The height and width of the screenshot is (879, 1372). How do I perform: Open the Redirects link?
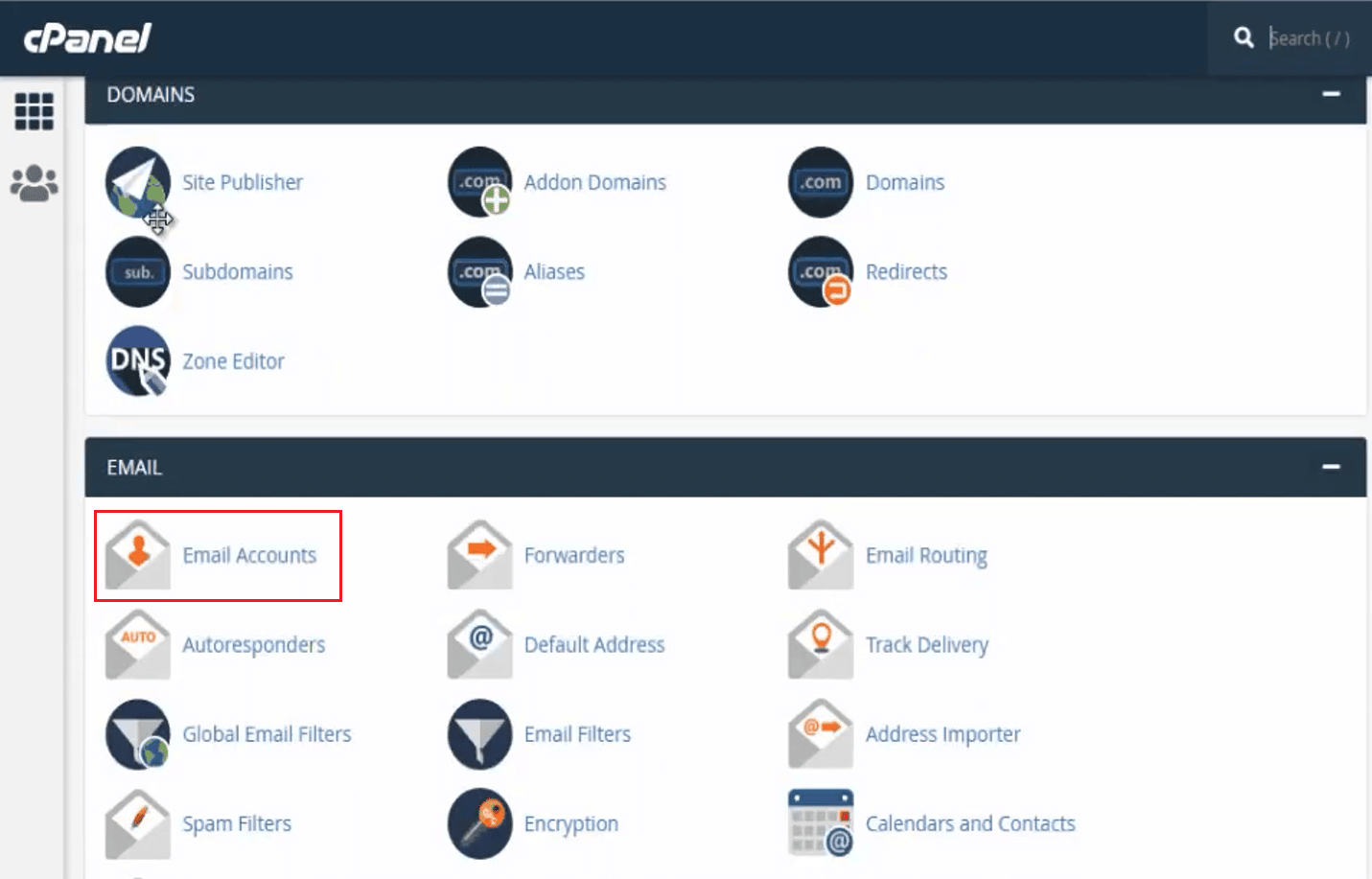coord(906,272)
